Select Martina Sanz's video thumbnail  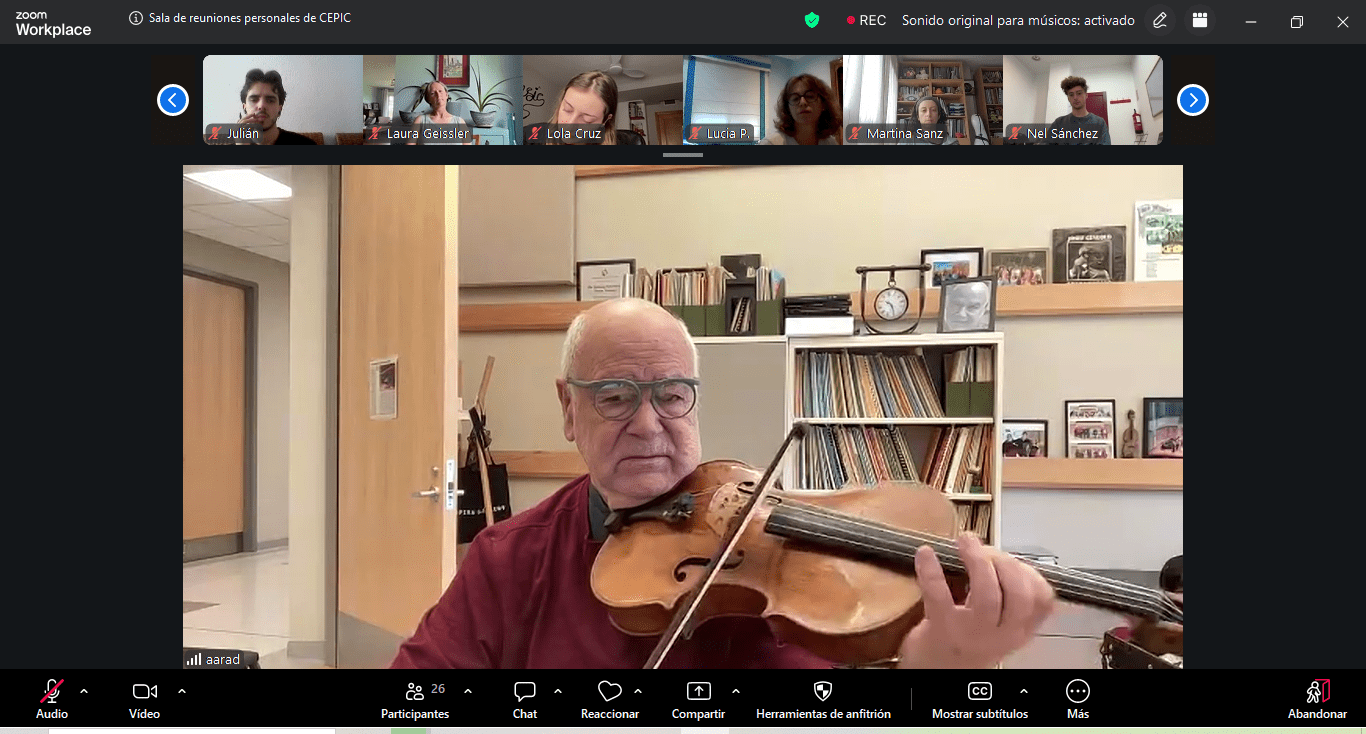pos(923,100)
